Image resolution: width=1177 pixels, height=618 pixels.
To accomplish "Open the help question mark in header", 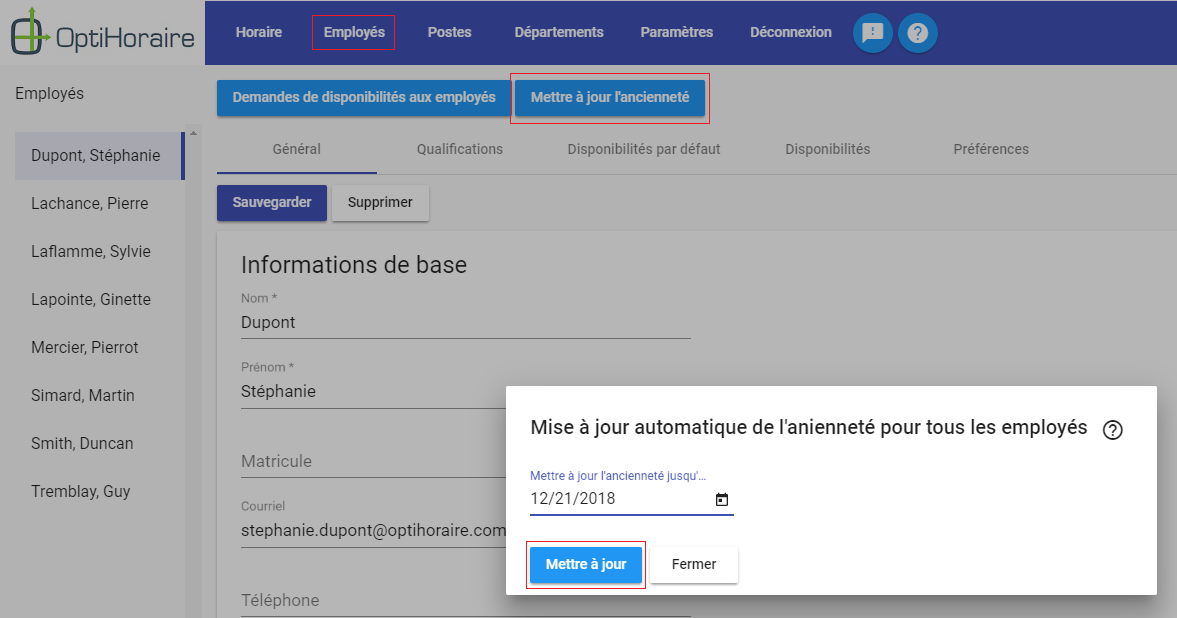I will (917, 33).
